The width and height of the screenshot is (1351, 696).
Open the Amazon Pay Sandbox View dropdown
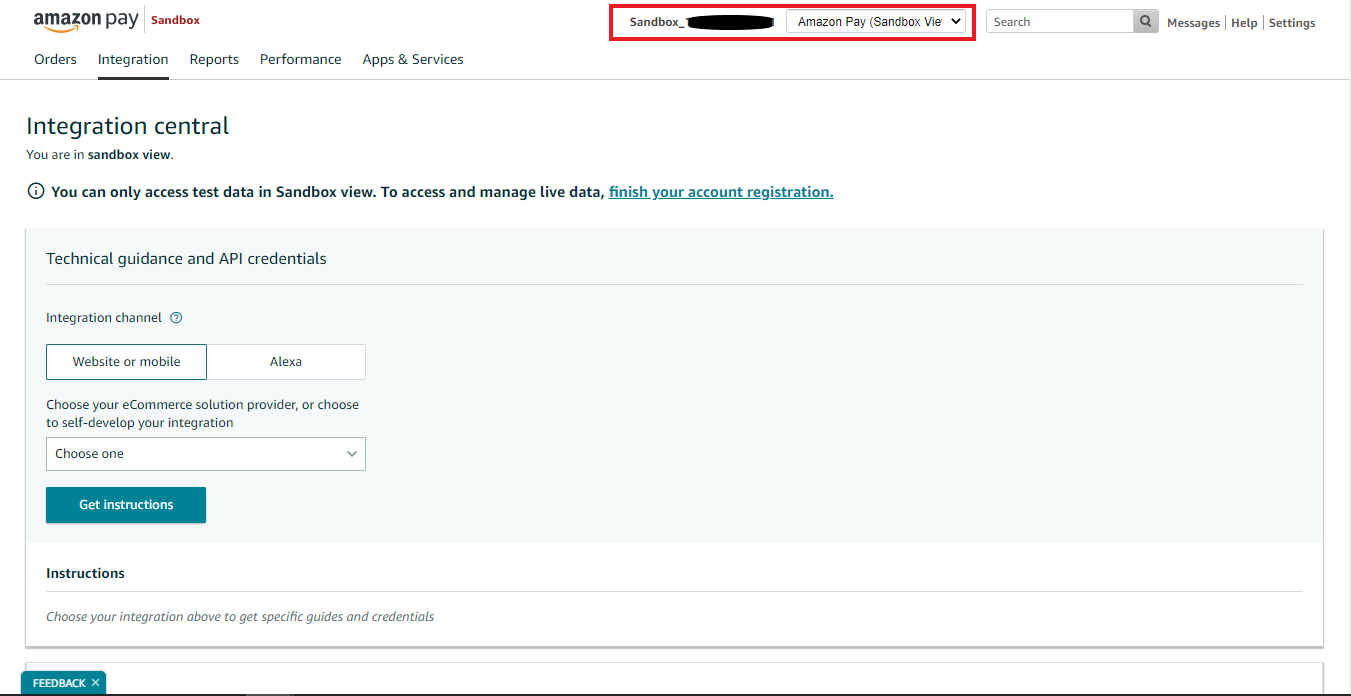[876, 21]
